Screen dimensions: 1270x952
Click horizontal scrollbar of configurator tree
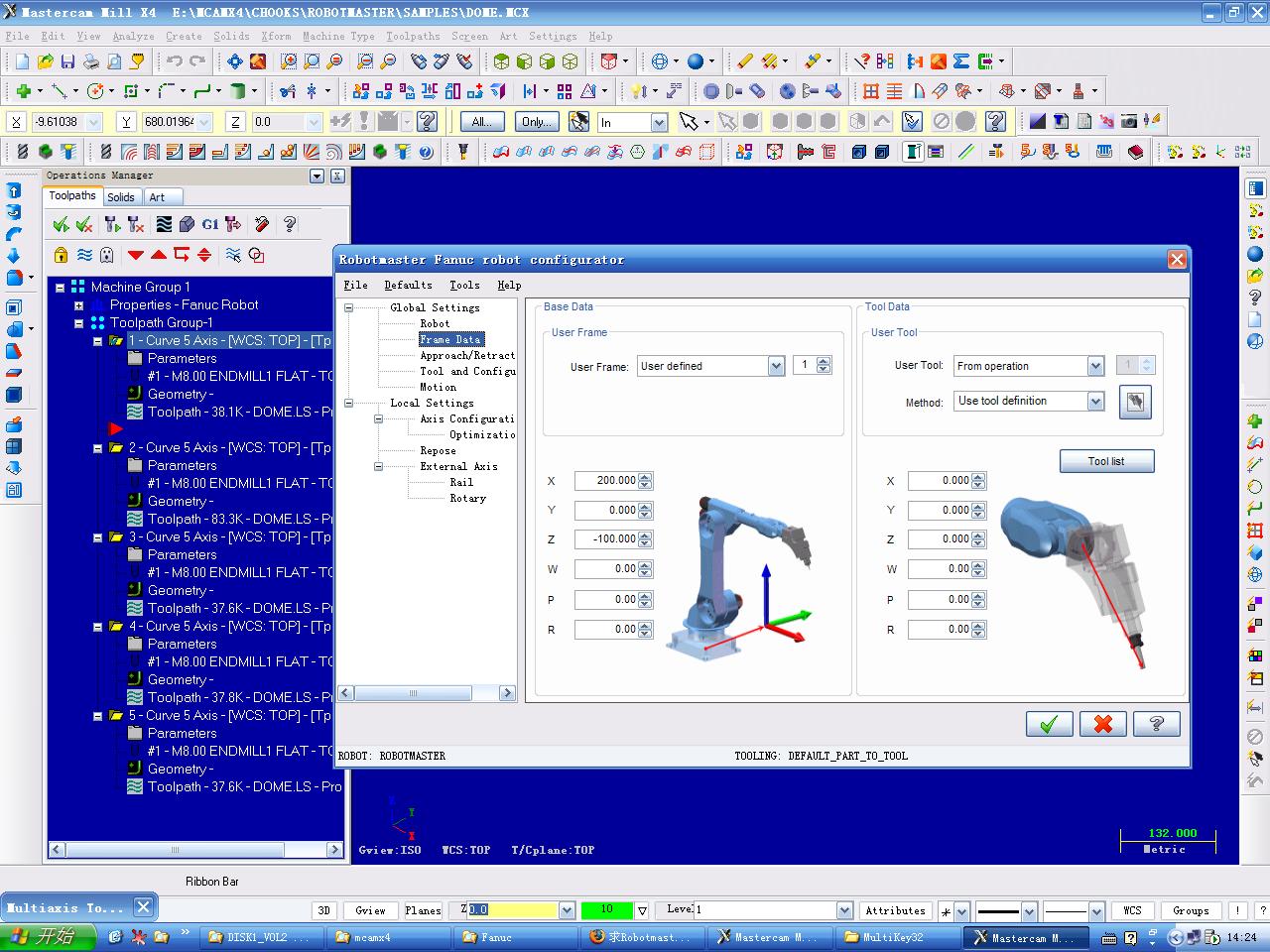tap(429, 692)
